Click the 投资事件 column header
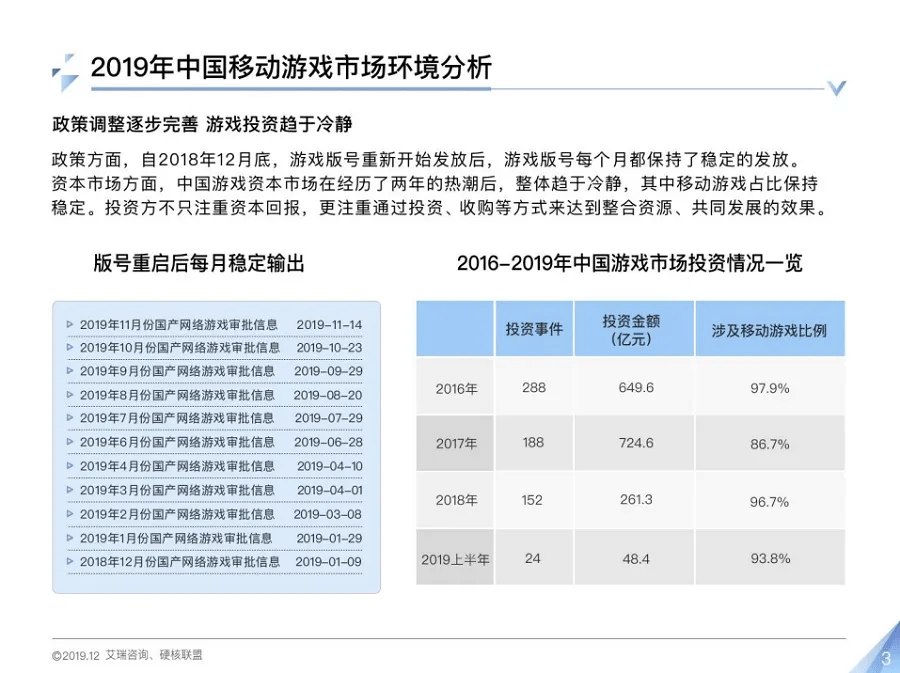This screenshot has height=673, width=900. click(x=534, y=329)
